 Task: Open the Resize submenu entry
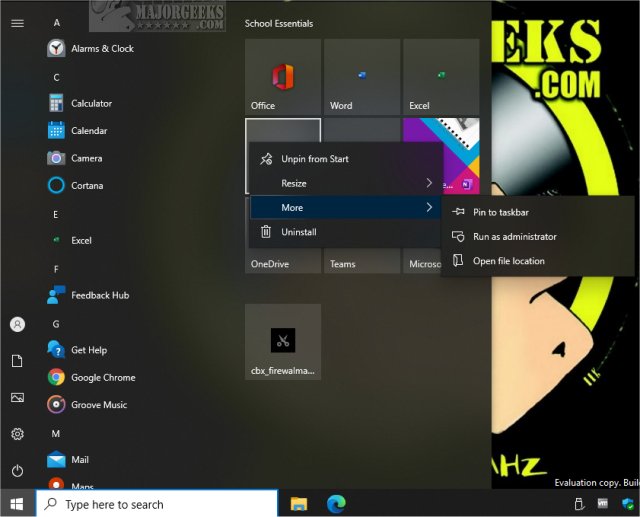pyautogui.click(x=346, y=183)
